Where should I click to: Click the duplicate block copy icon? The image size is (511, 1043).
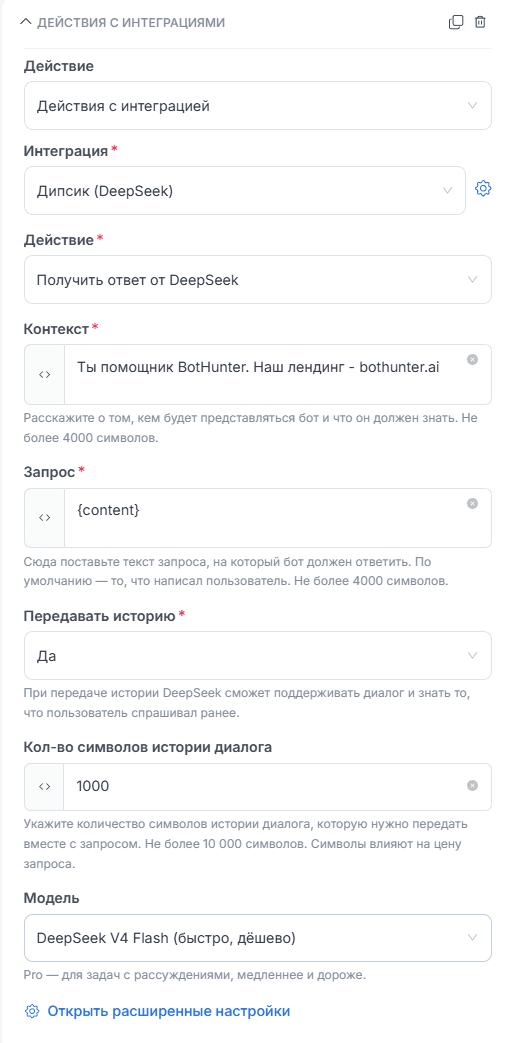456,22
